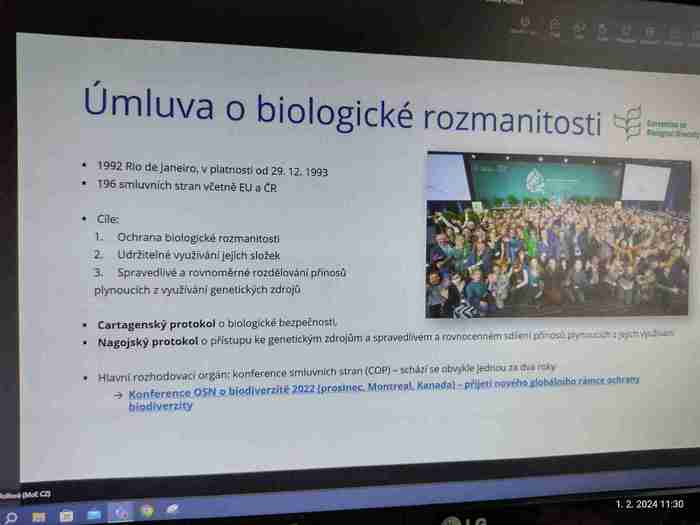
Task: Click the conference crowd photo on slide
Action: tap(558, 235)
